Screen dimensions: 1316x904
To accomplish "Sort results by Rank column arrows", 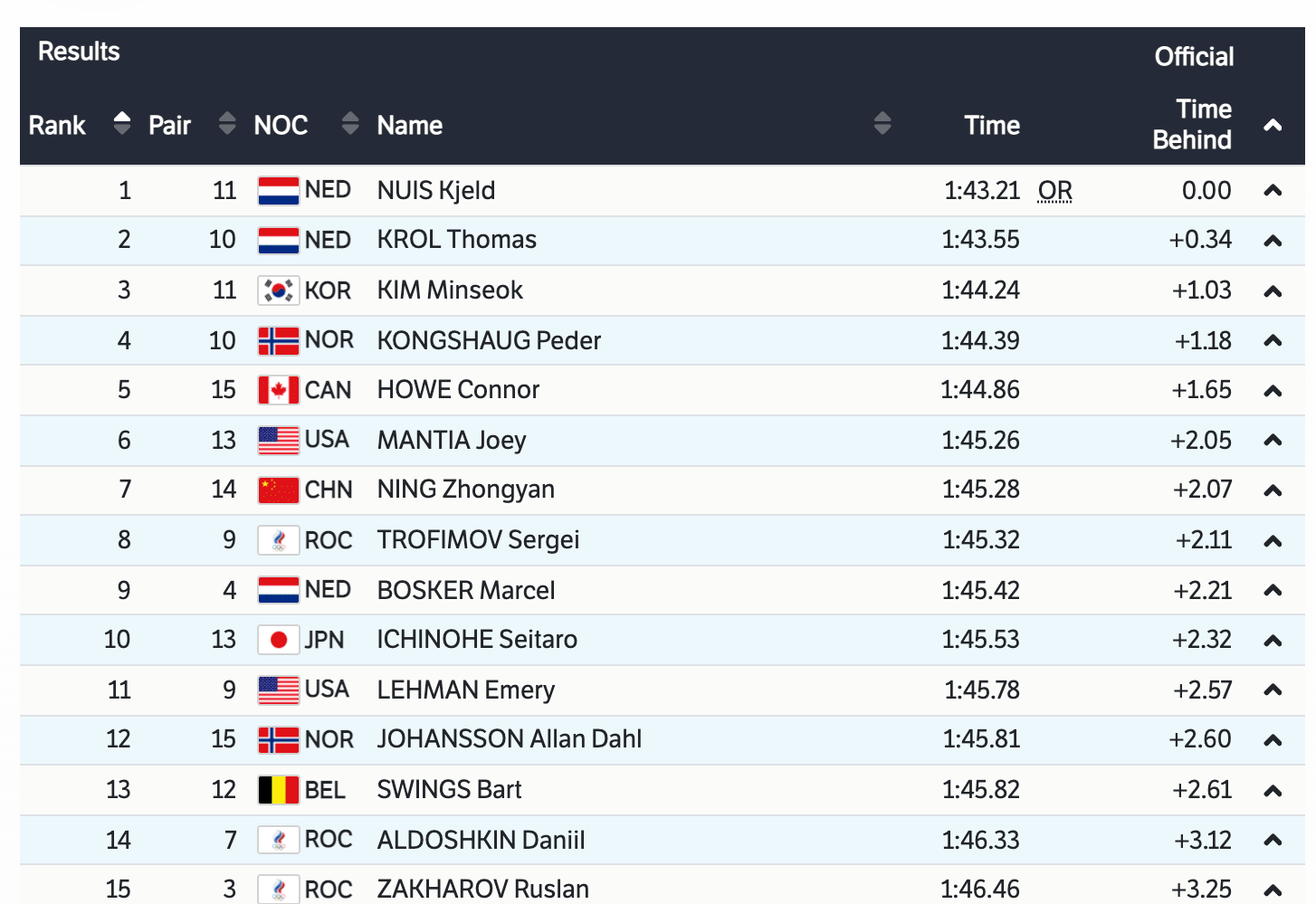I will (122, 123).
